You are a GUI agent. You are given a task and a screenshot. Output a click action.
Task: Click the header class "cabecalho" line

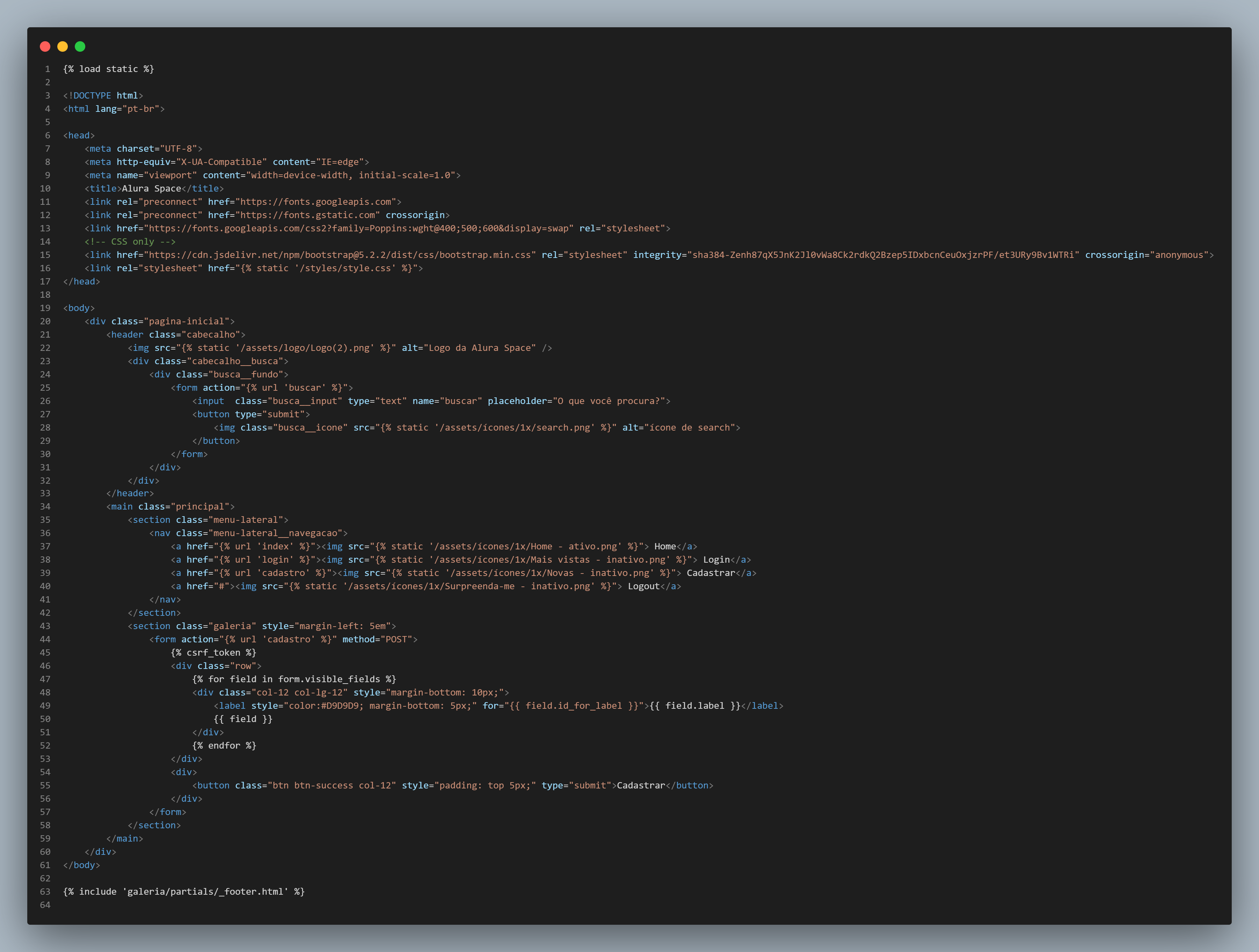tap(176, 334)
